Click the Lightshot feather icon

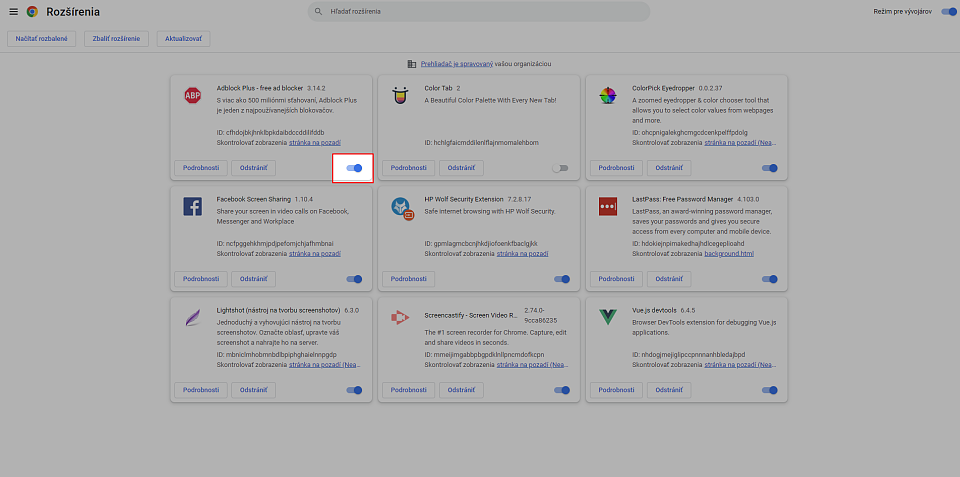click(192, 318)
